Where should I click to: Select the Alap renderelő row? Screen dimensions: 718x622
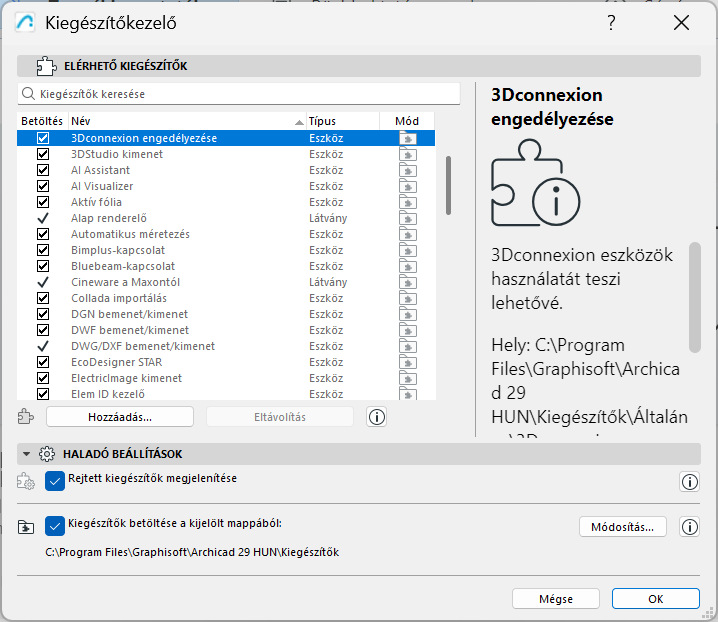[x=226, y=218]
